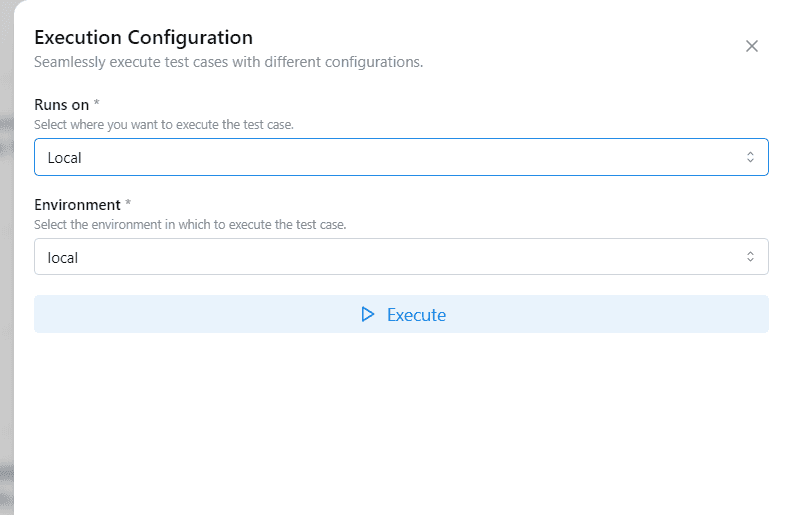The height and width of the screenshot is (515, 786).
Task: Open the Runs on dropdown
Action: coord(400,157)
